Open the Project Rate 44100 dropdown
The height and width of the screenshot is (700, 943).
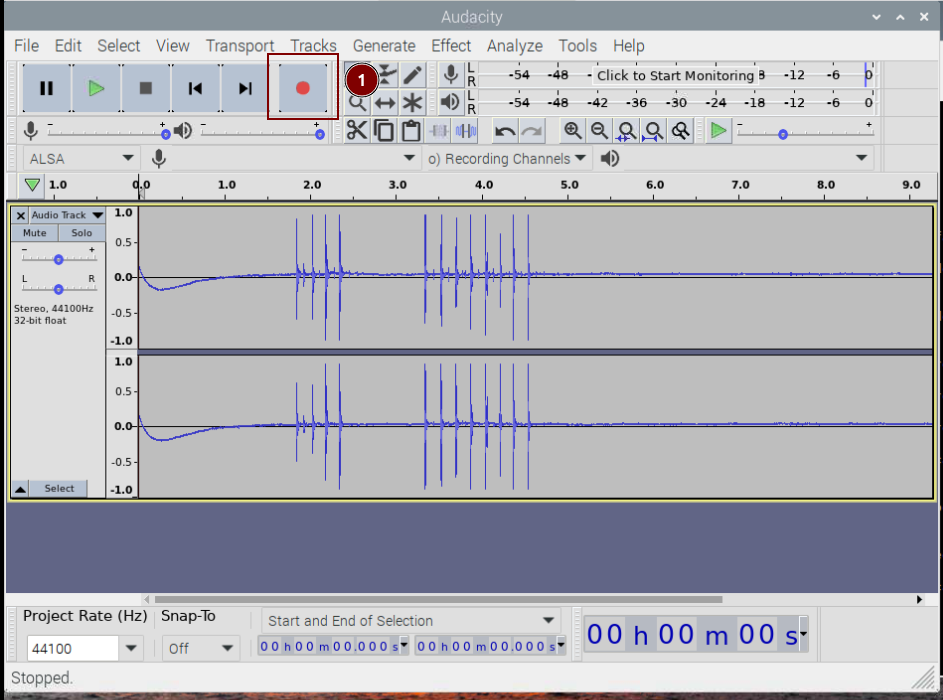(131, 648)
